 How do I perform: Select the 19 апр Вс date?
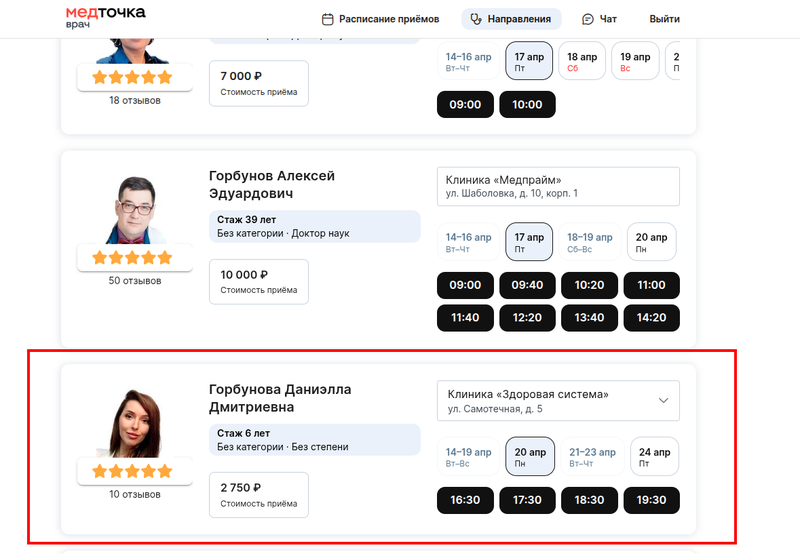[635, 61]
